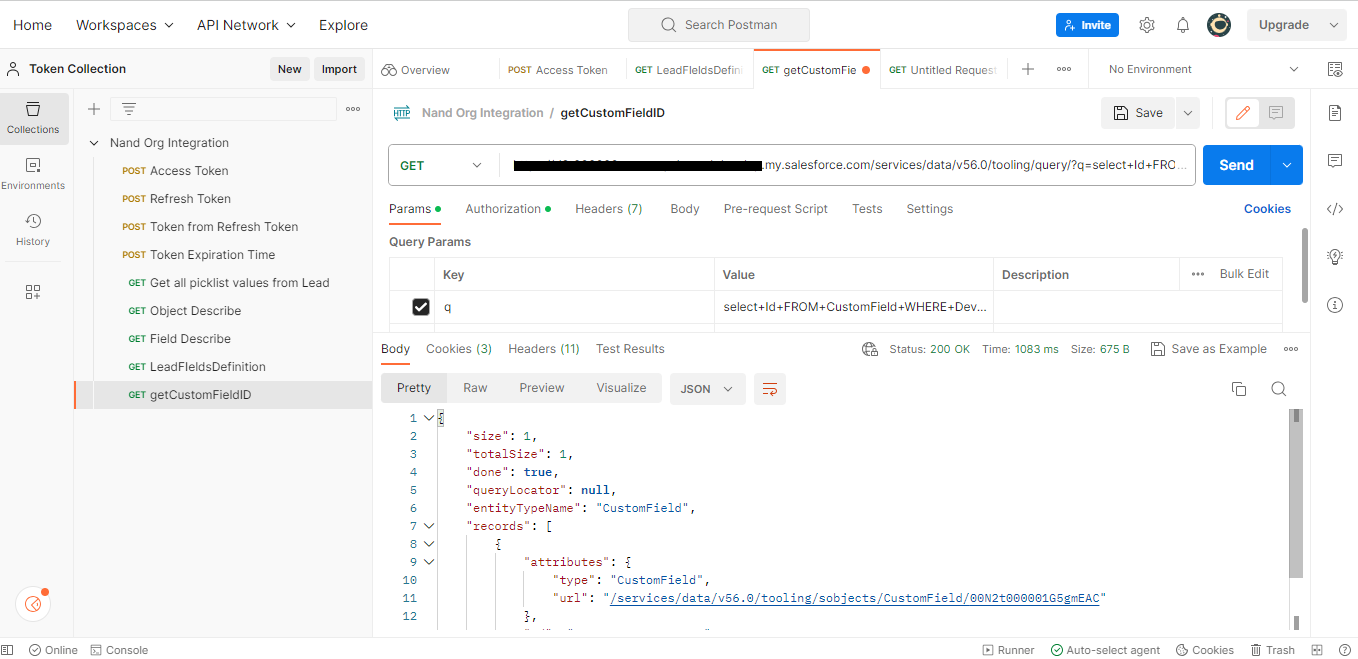Switch to the Pre-request Script tab
The height and width of the screenshot is (659, 1358).
776,209
